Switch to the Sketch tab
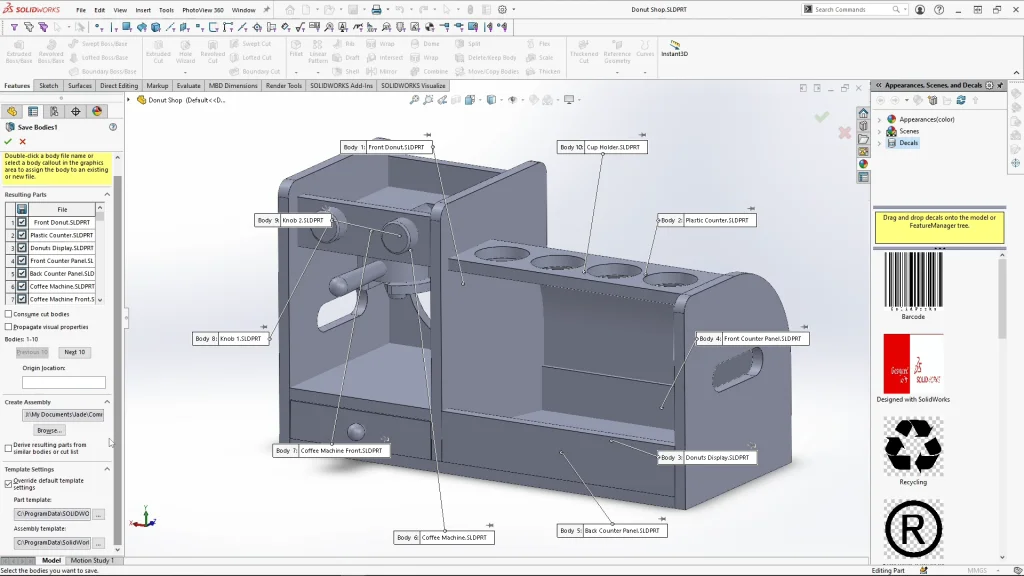1024x576 pixels. point(48,86)
